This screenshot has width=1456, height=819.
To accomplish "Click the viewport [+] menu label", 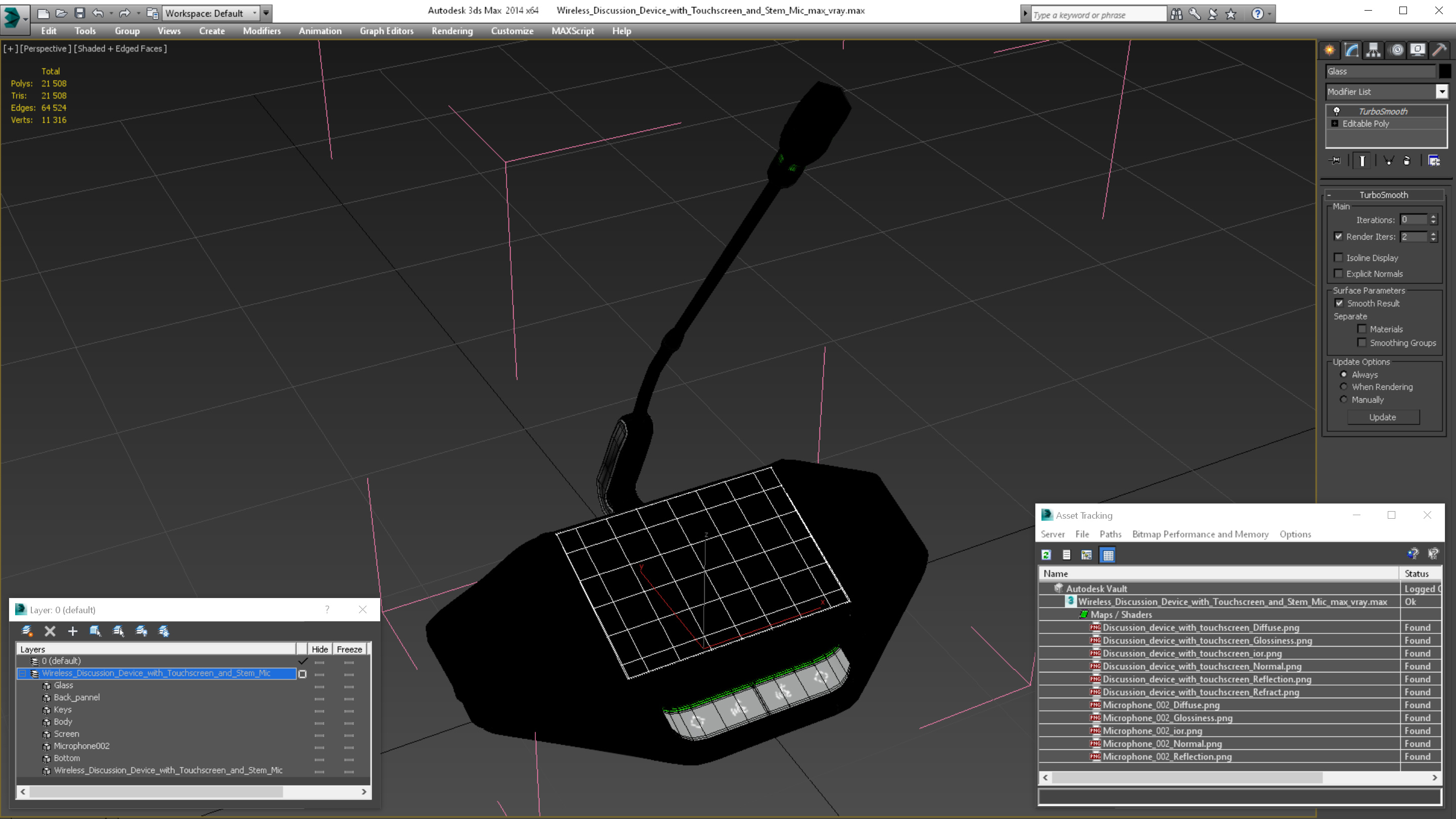I will pyautogui.click(x=10, y=49).
